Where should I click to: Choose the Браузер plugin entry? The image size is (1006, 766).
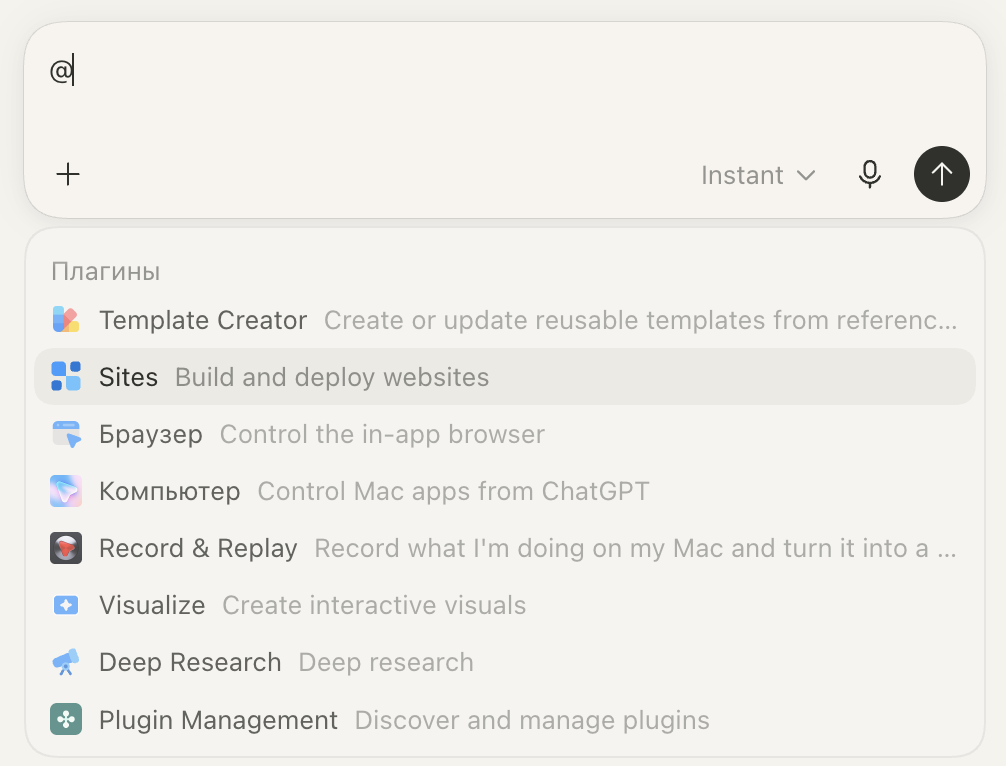point(505,434)
